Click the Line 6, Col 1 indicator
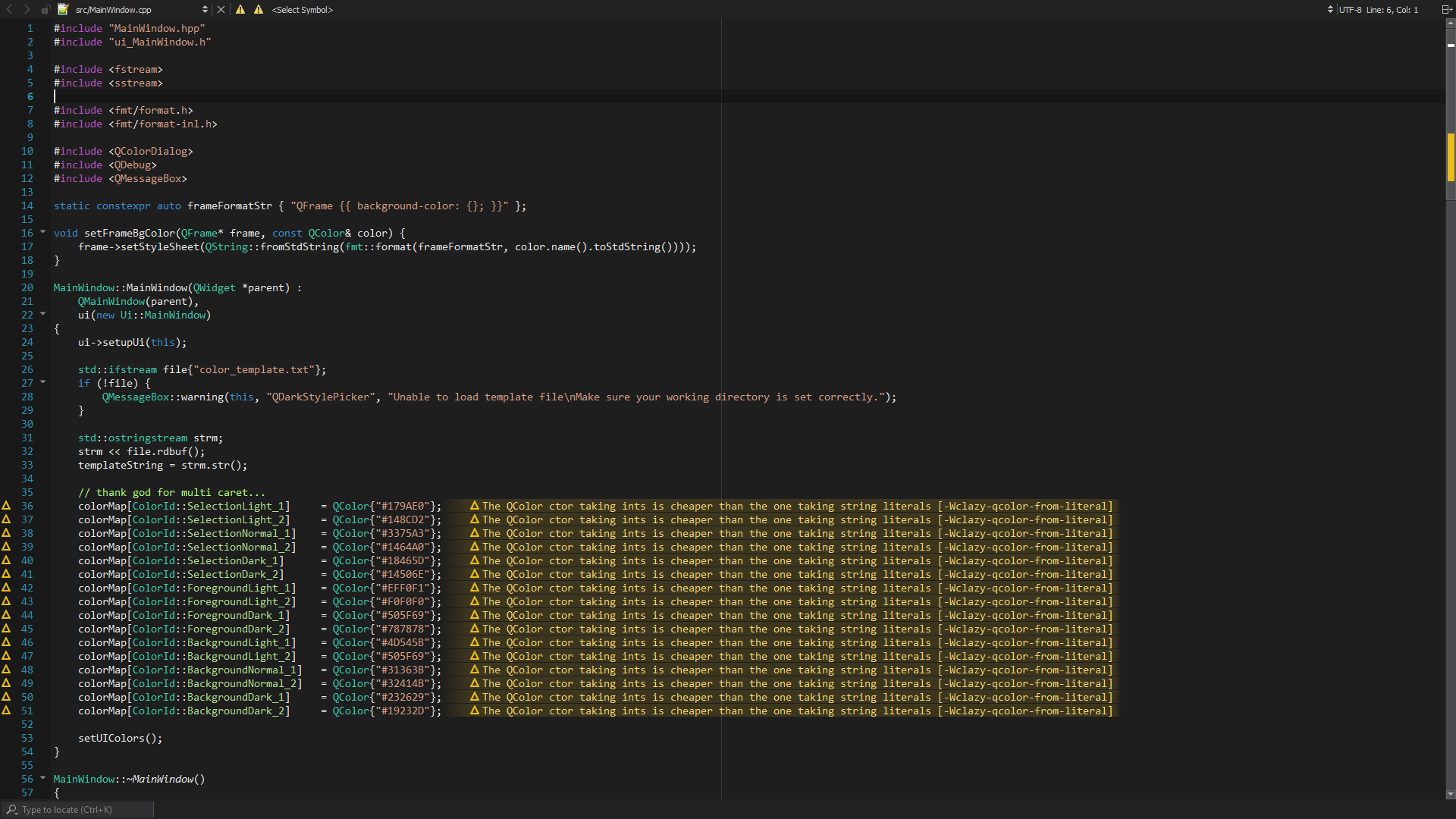The width and height of the screenshot is (1456, 819). point(1392,10)
